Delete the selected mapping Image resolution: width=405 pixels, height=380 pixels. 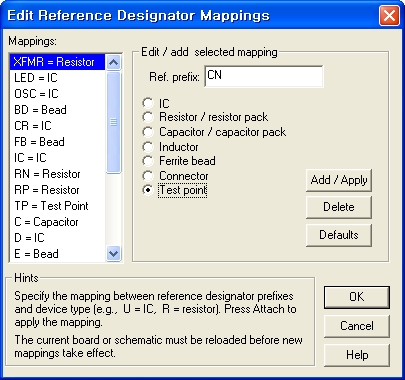click(339, 207)
